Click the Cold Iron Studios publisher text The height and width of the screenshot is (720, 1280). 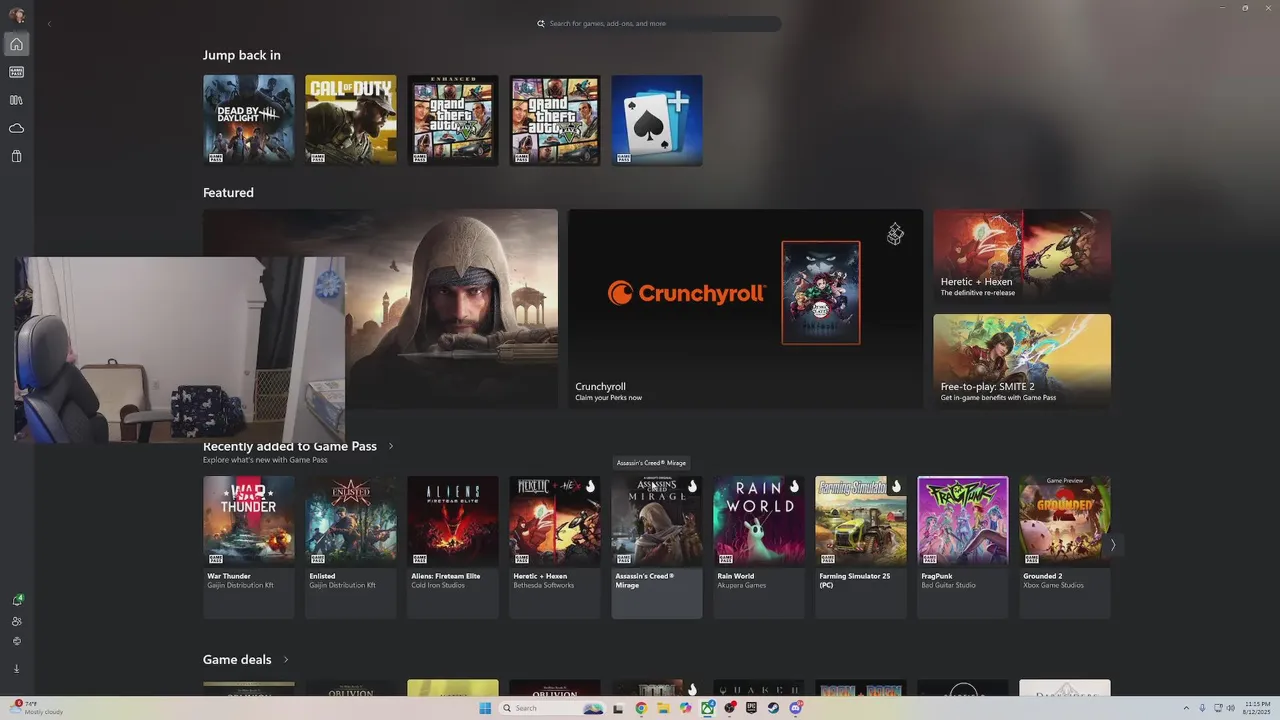[x=445, y=585]
